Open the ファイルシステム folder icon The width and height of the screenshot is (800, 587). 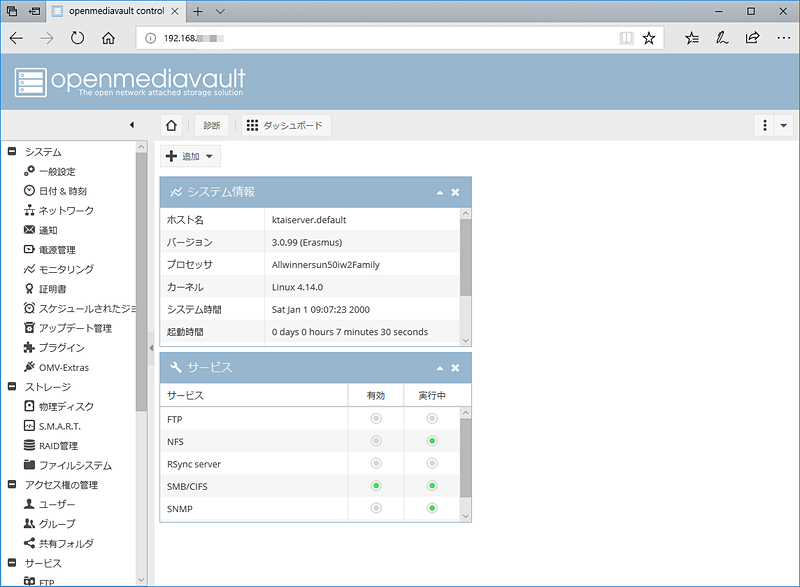click(31, 465)
